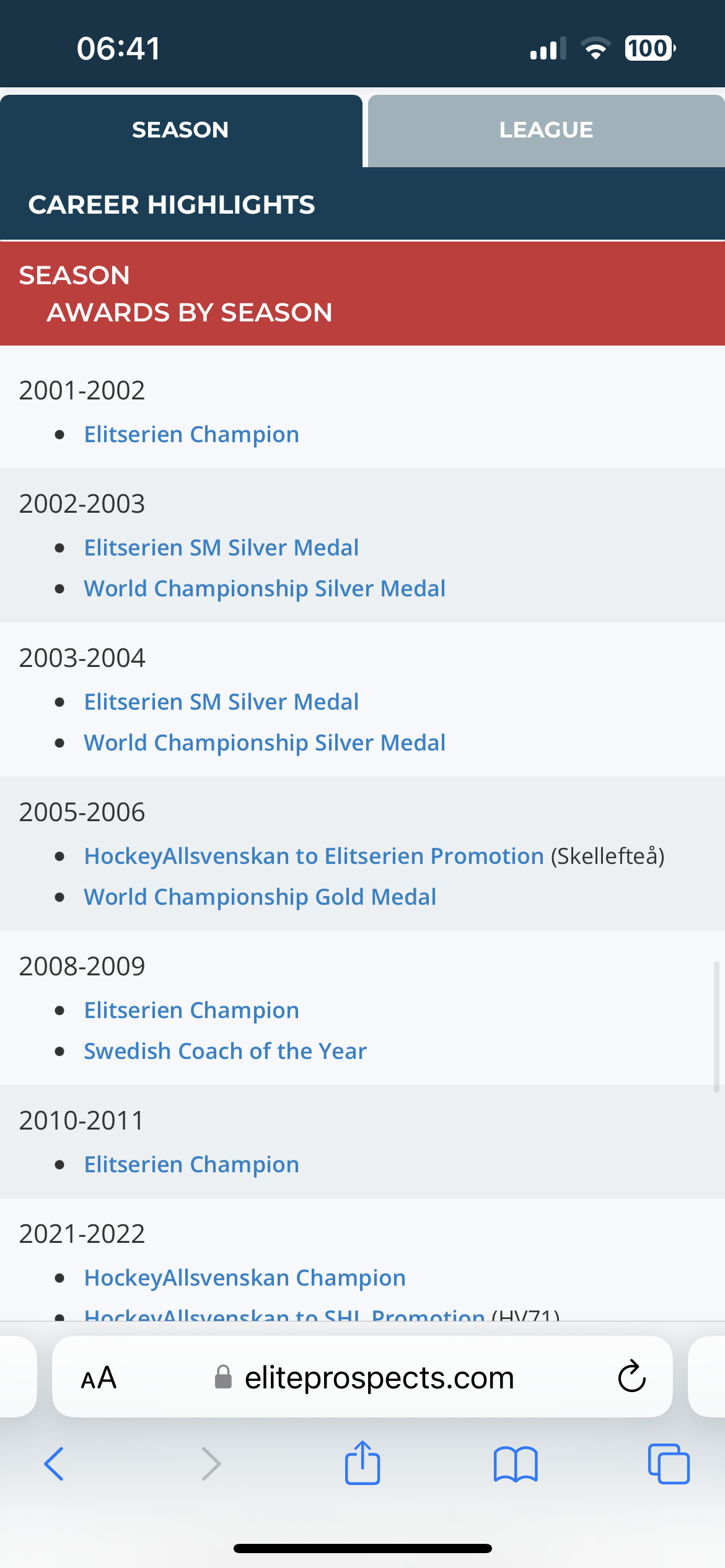Open World Championship Gold Medal link

tap(260, 897)
